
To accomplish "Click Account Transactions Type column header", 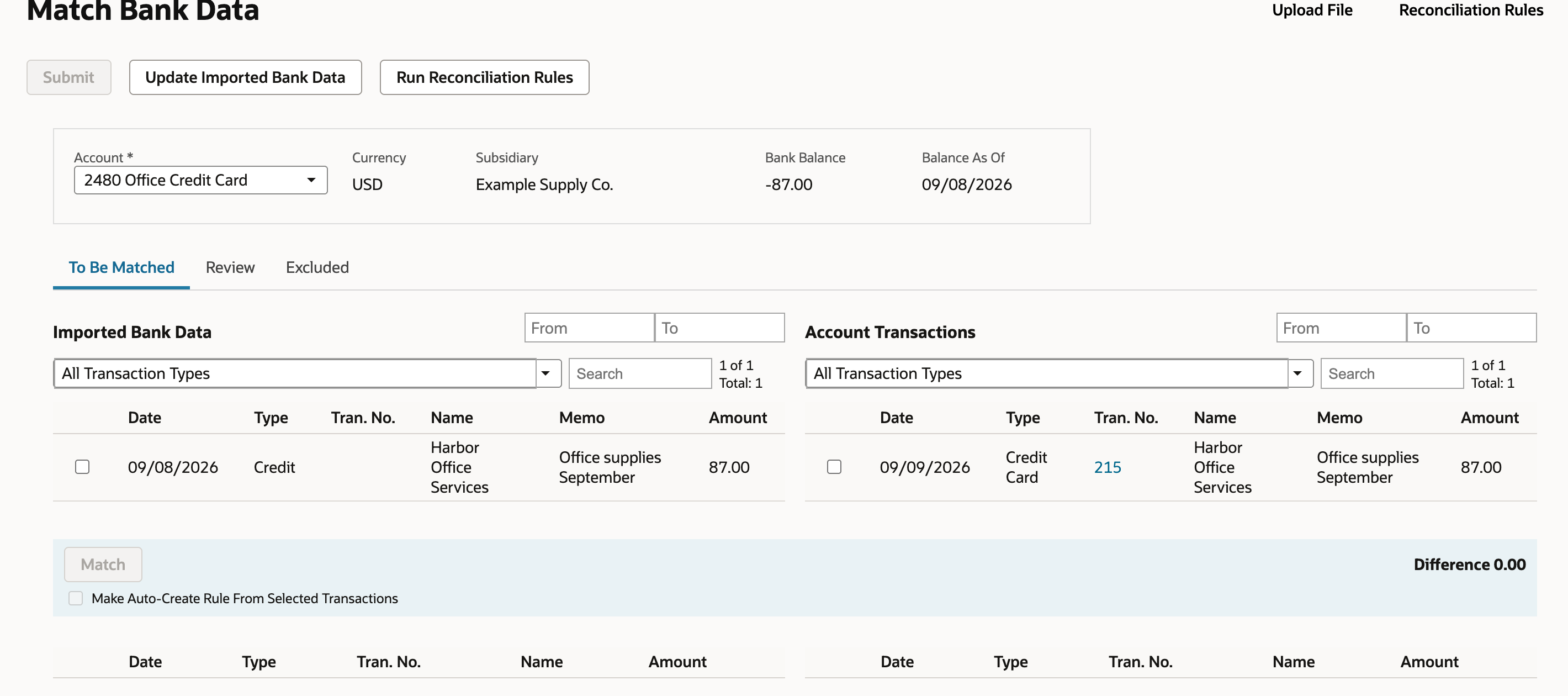I will pos(1023,418).
